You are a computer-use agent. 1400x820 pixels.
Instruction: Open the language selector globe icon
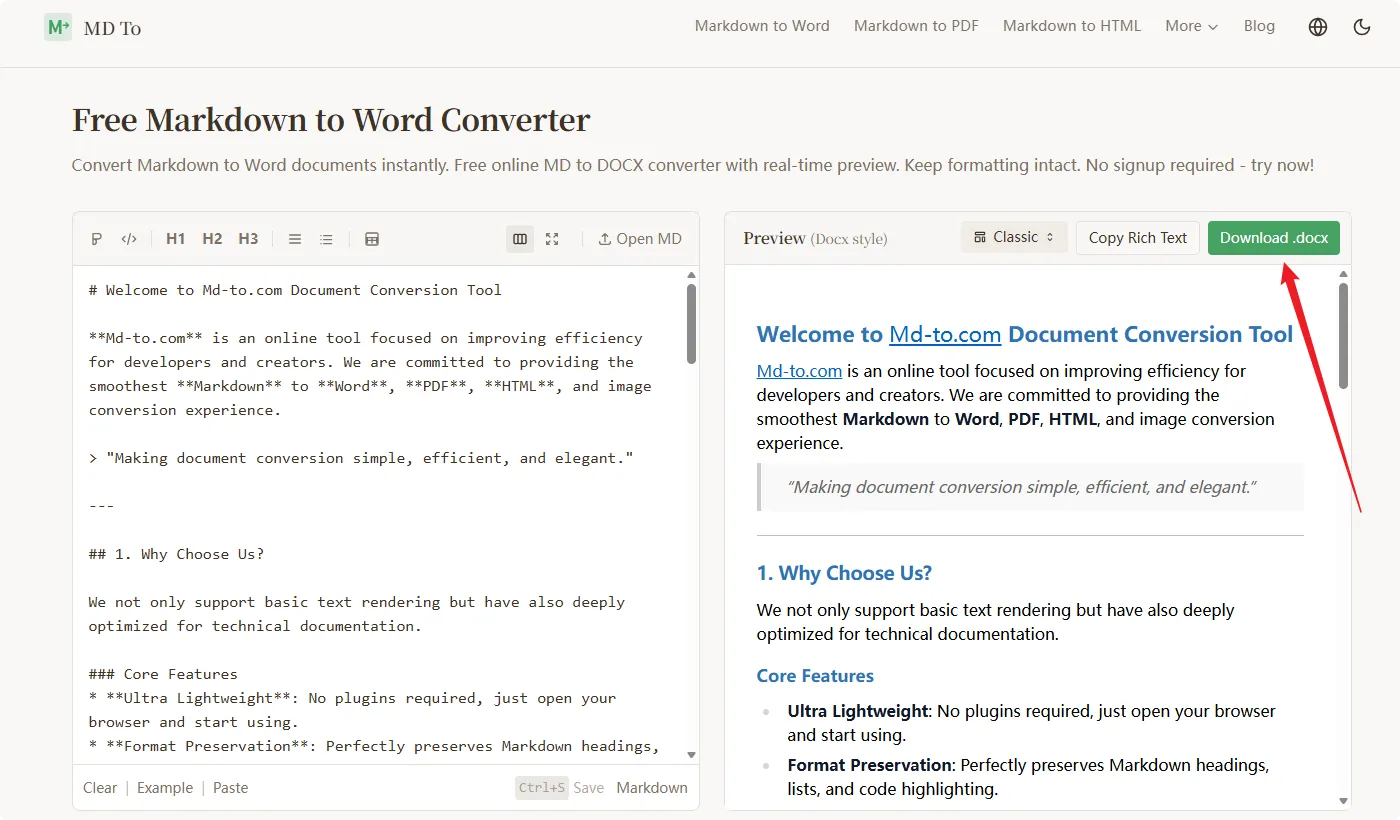[x=1317, y=27]
